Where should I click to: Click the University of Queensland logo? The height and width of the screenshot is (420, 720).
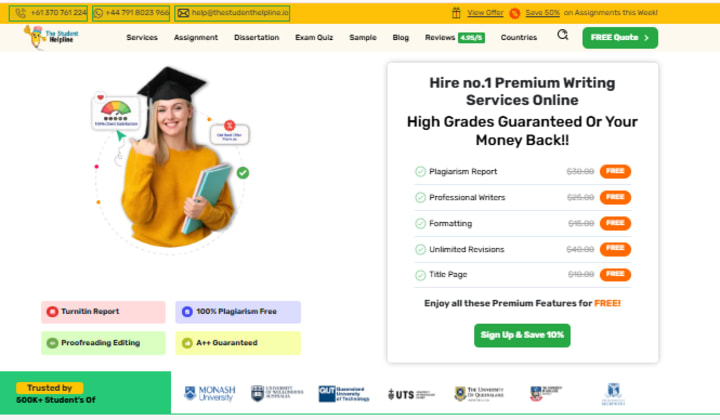(x=479, y=394)
